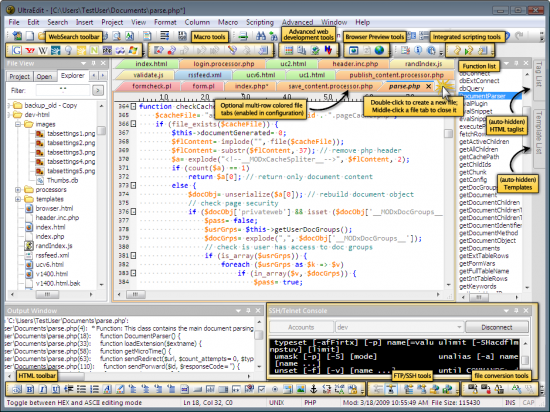
Task: Click the Underline icon in HTML toolbar
Action: [56, 389]
